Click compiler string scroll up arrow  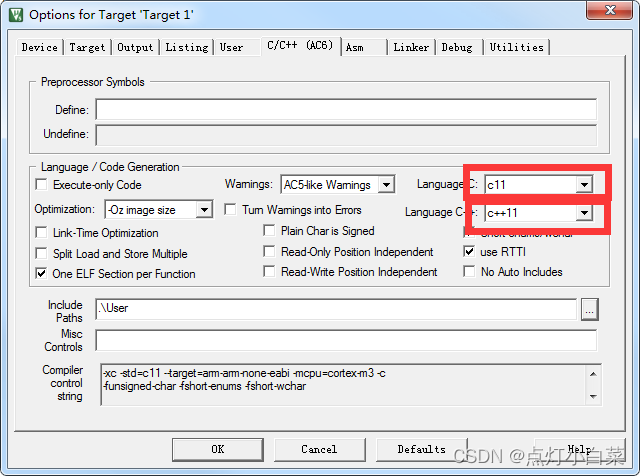(593, 374)
